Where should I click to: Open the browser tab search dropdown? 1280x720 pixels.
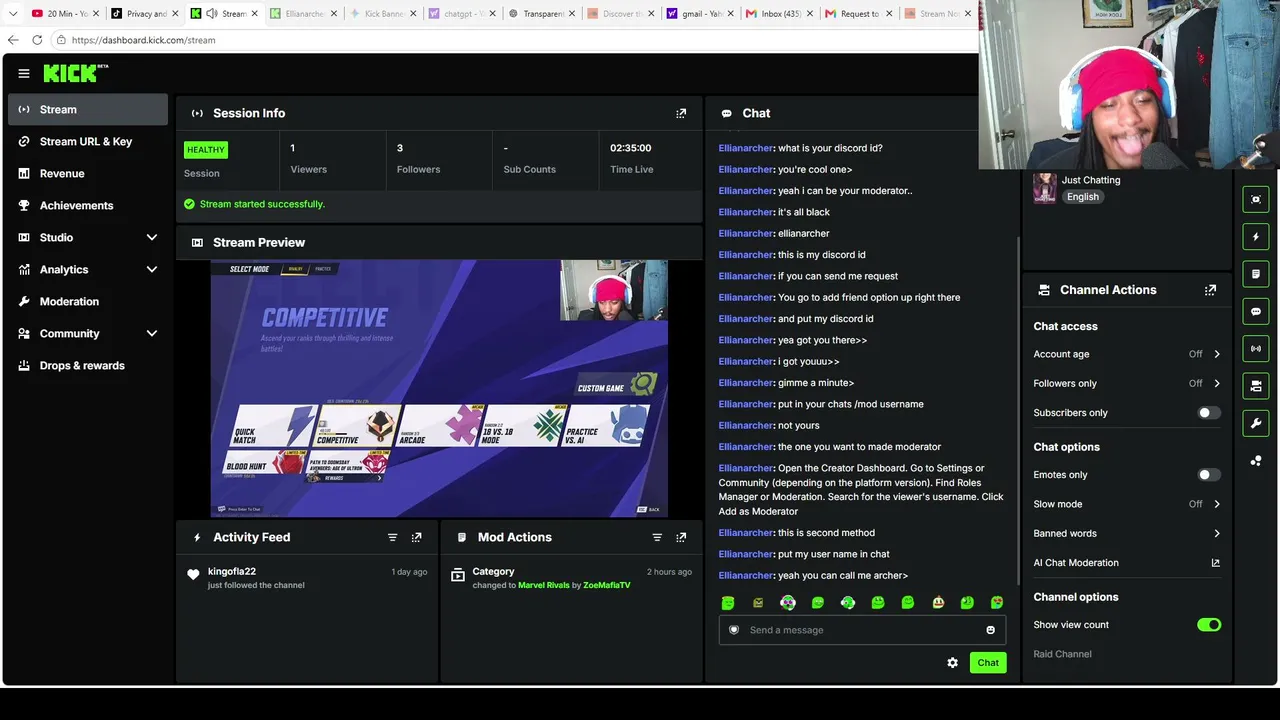click(13, 13)
